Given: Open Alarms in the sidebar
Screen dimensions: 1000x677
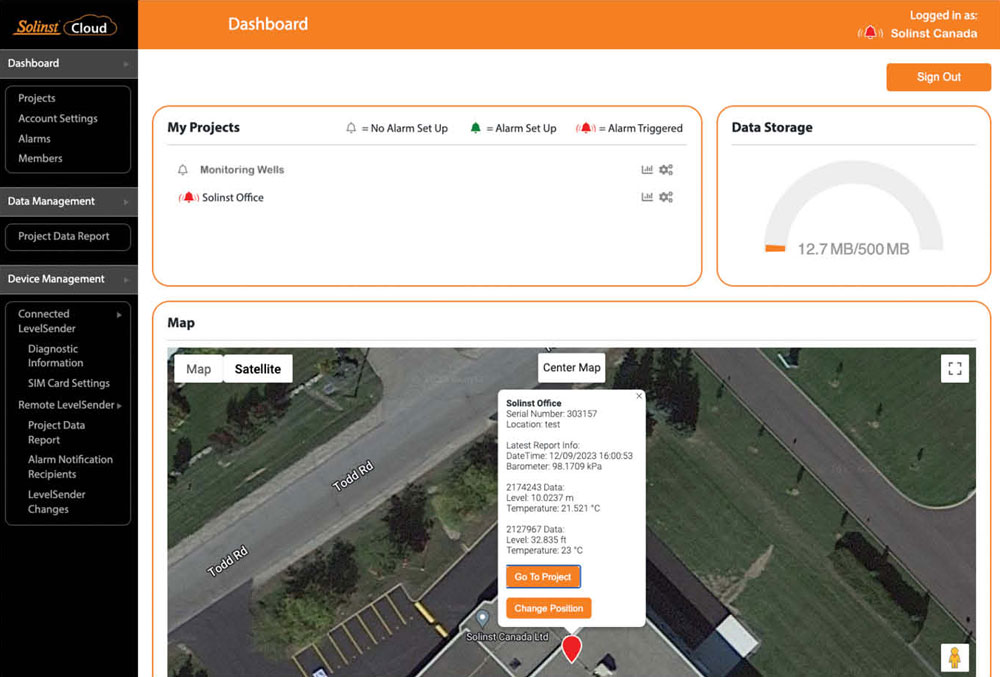Looking at the screenshot, I should pyautogui.click(x=34, y=139).
